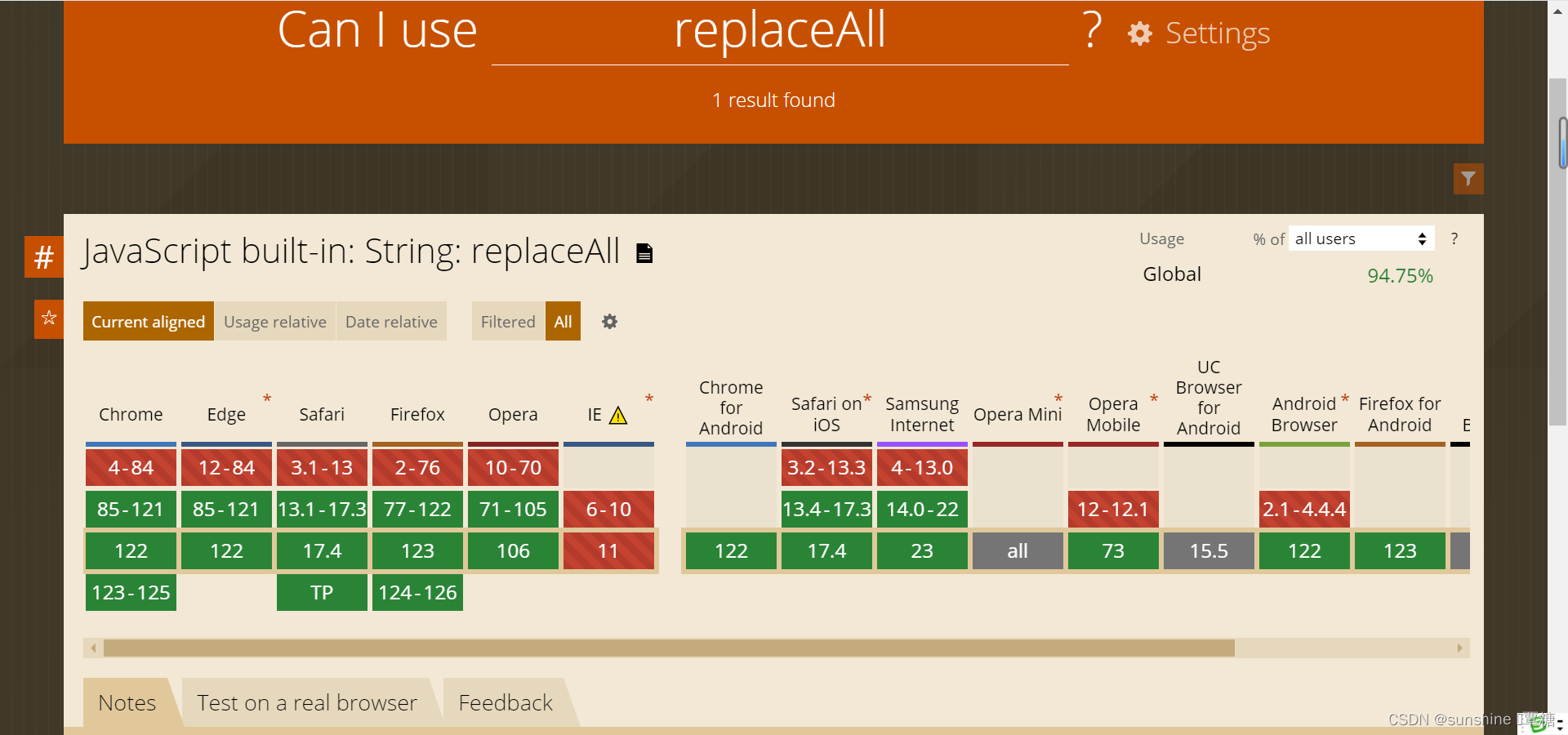Screen dimensions: 1568x735
Task: Click the UC Browser for Android header
Action: pos(1209,398)
